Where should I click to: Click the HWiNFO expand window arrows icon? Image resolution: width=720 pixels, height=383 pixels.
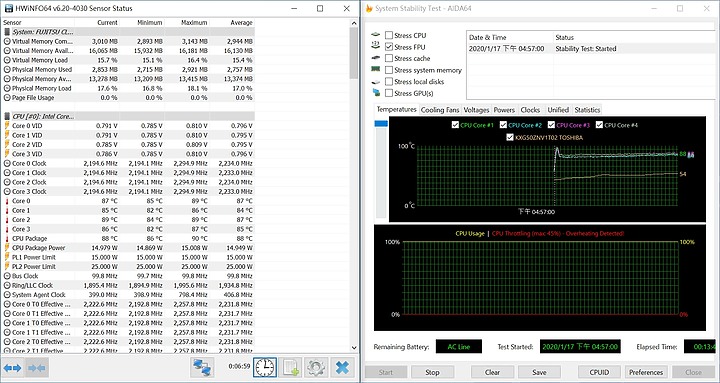tap(12, 367)
